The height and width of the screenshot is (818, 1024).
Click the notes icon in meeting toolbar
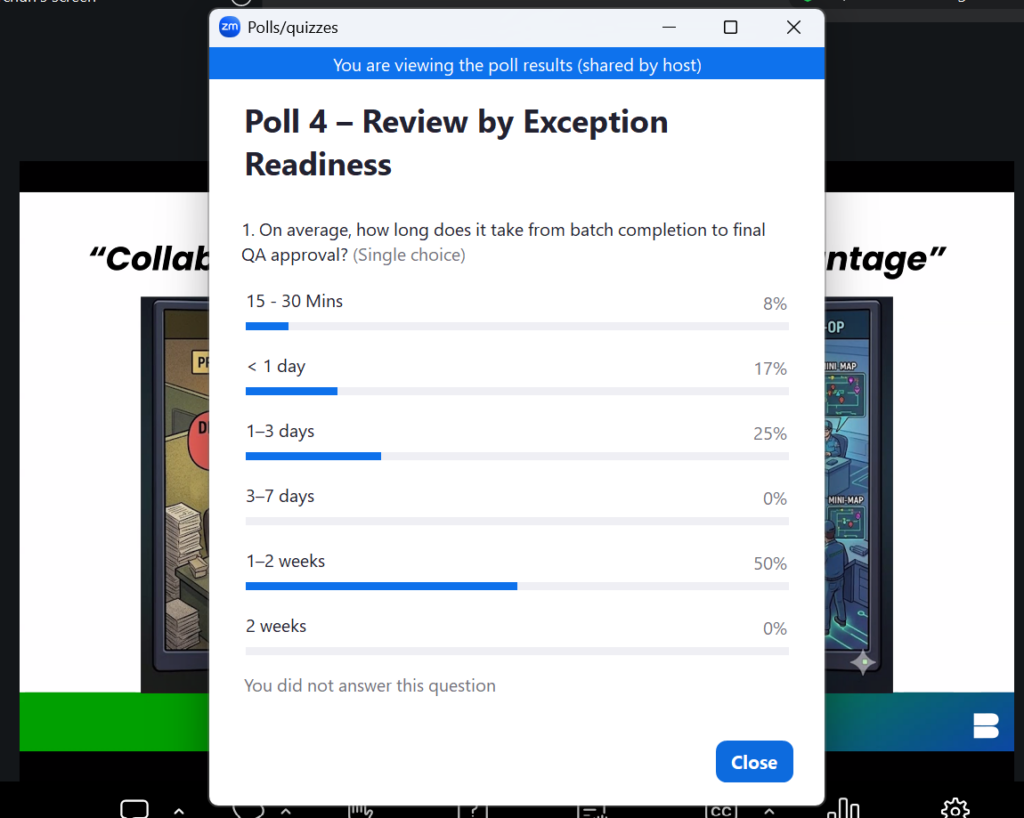pos(593,811)
